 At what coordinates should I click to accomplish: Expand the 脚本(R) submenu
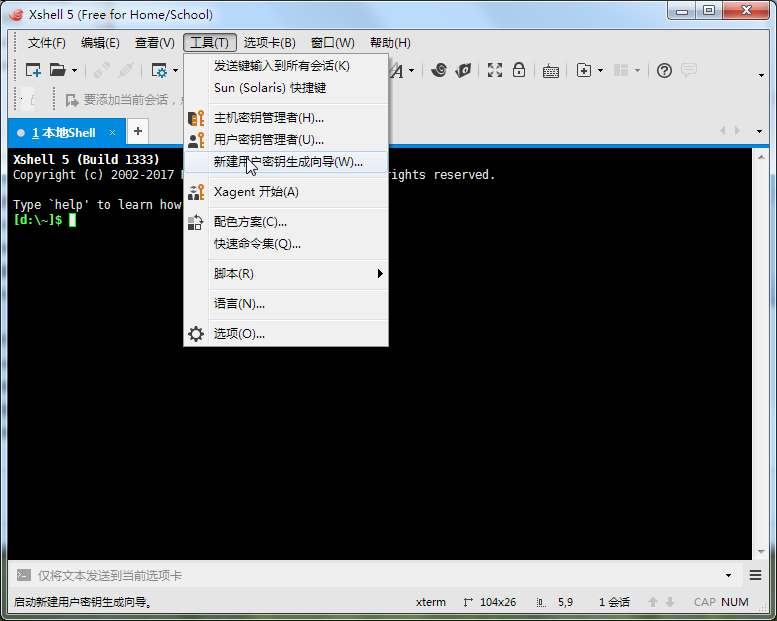[286, 274]
